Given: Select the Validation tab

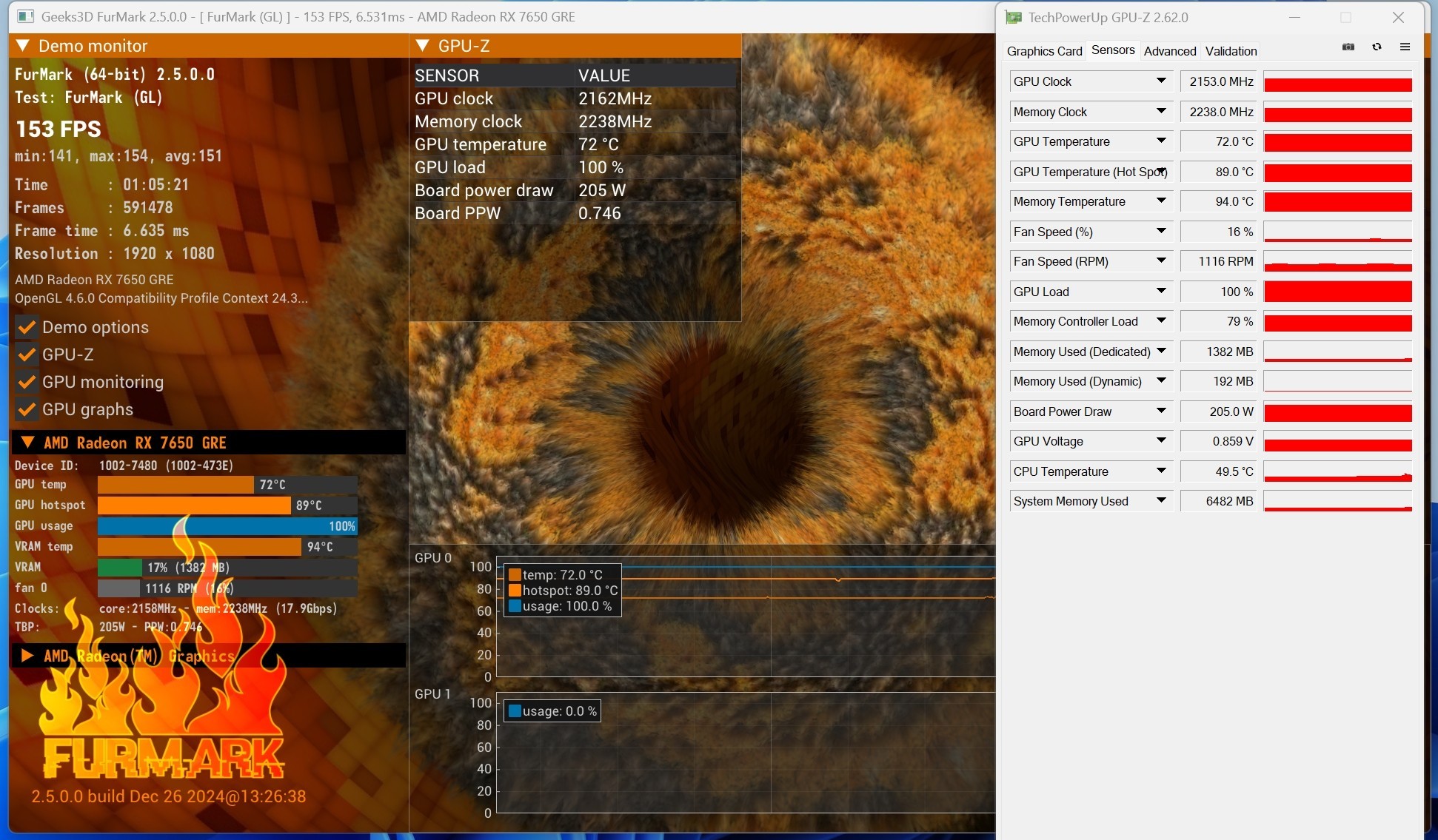Looking at the screenshot, I should (1231, 51).
